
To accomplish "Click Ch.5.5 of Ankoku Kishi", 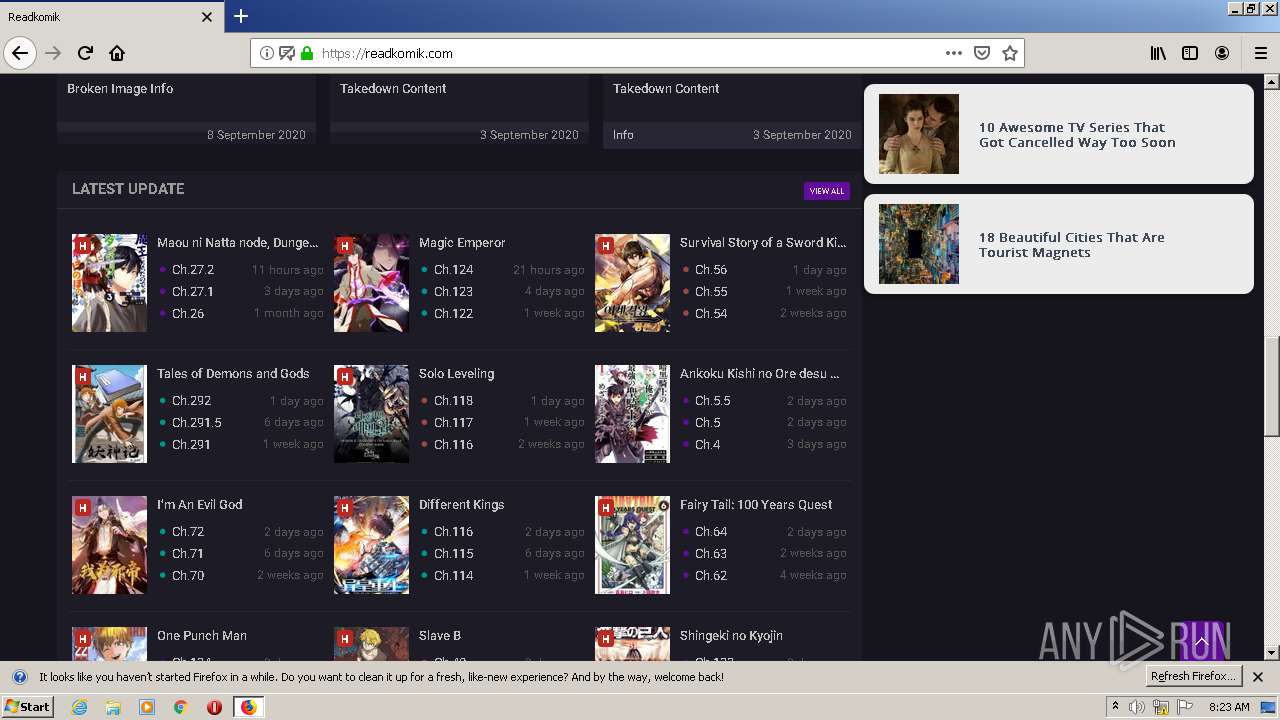I will [x=713, y=401].
